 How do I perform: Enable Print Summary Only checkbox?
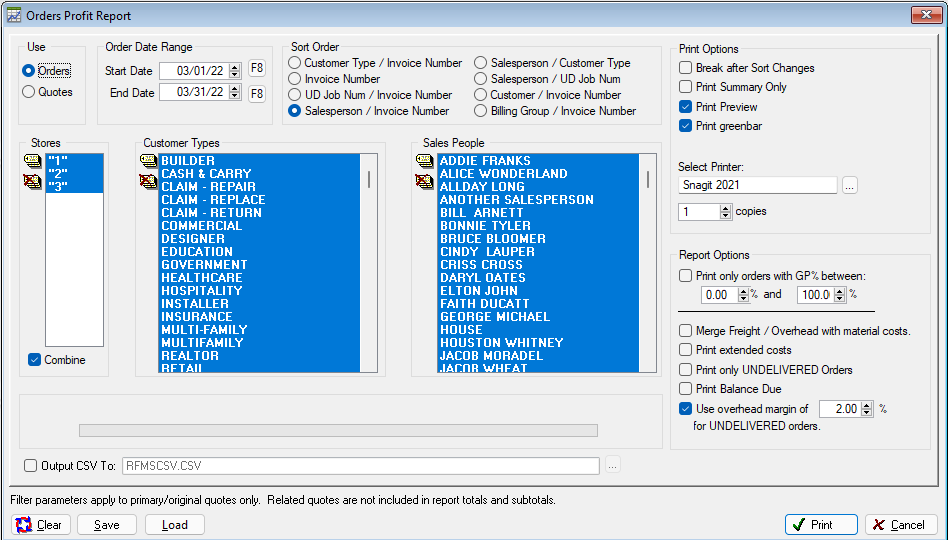(x=685, y=87)
